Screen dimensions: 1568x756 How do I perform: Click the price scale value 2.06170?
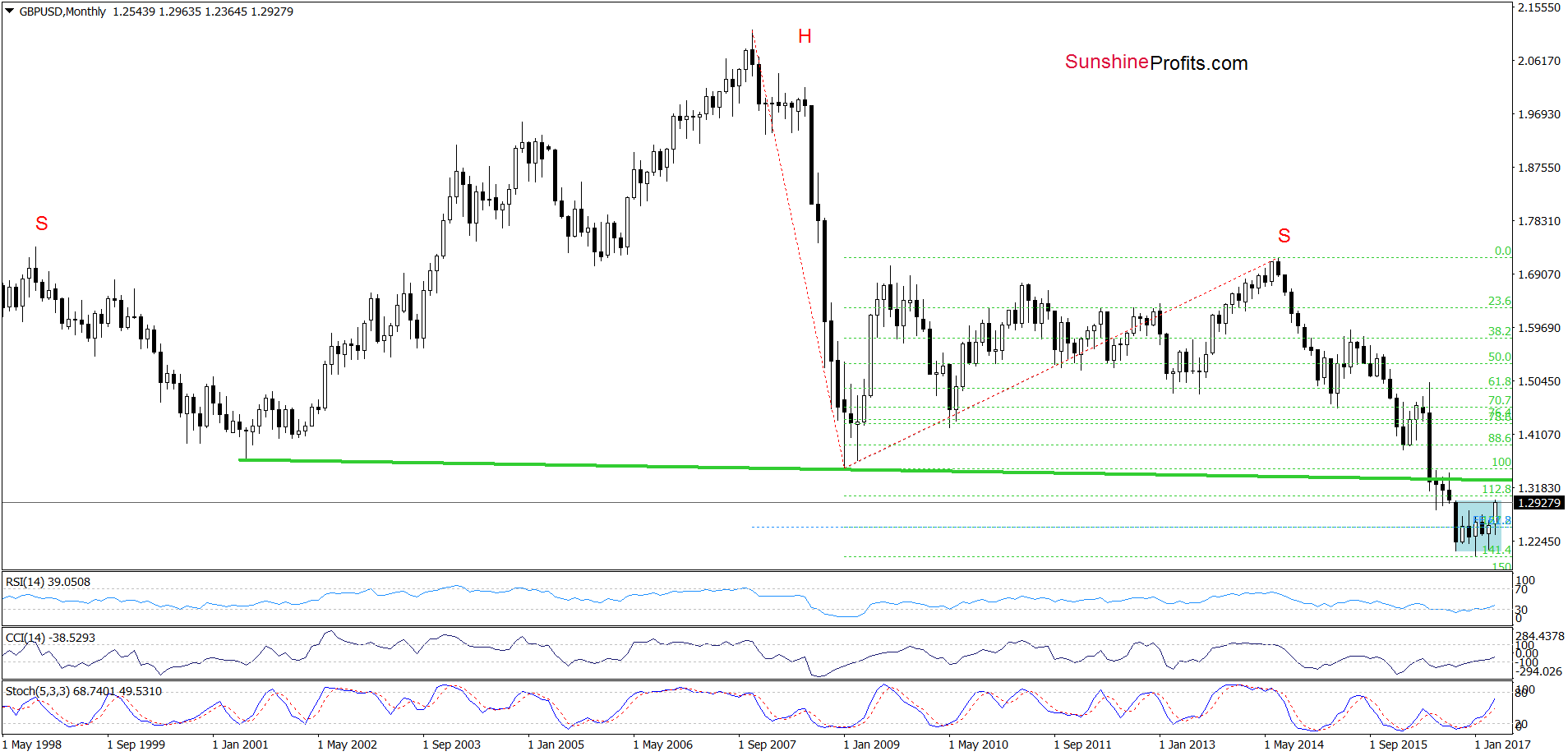pyautogui.click(x=1538, y=61)
